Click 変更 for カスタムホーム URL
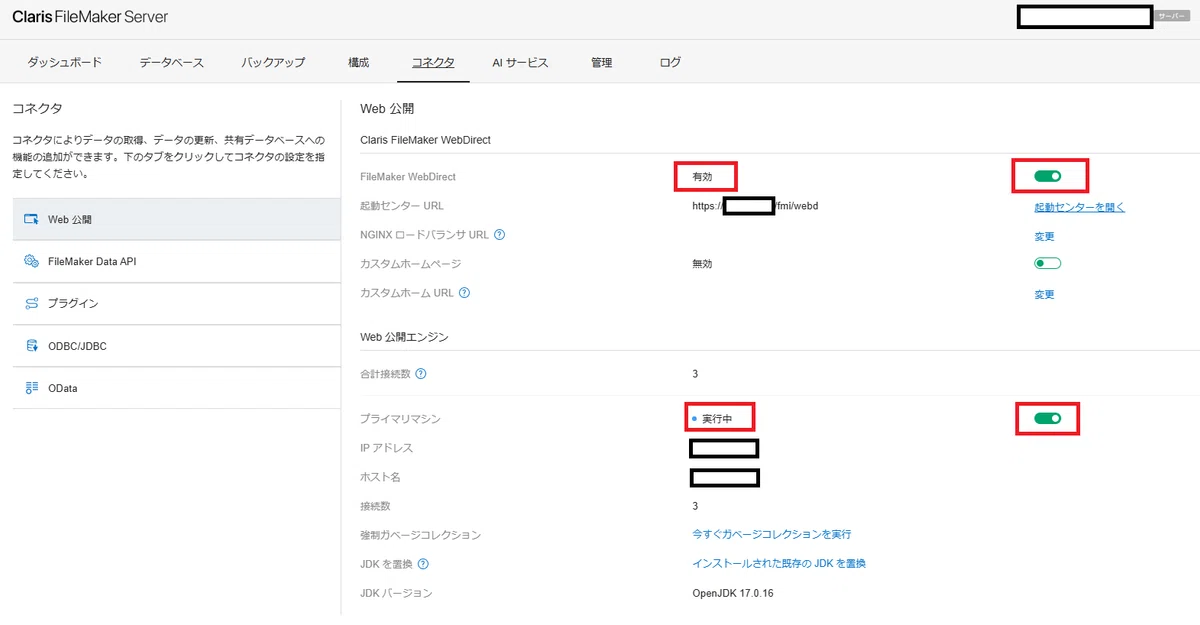1200x625 pixels. (1044, 295)
